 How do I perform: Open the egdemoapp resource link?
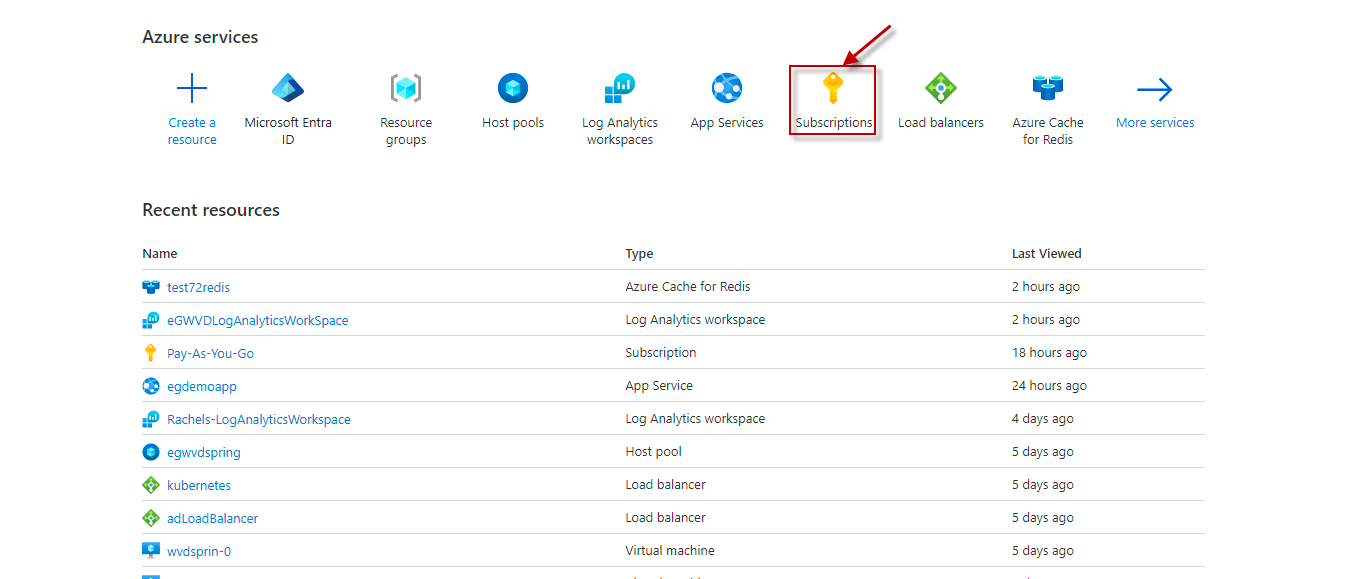202,386
